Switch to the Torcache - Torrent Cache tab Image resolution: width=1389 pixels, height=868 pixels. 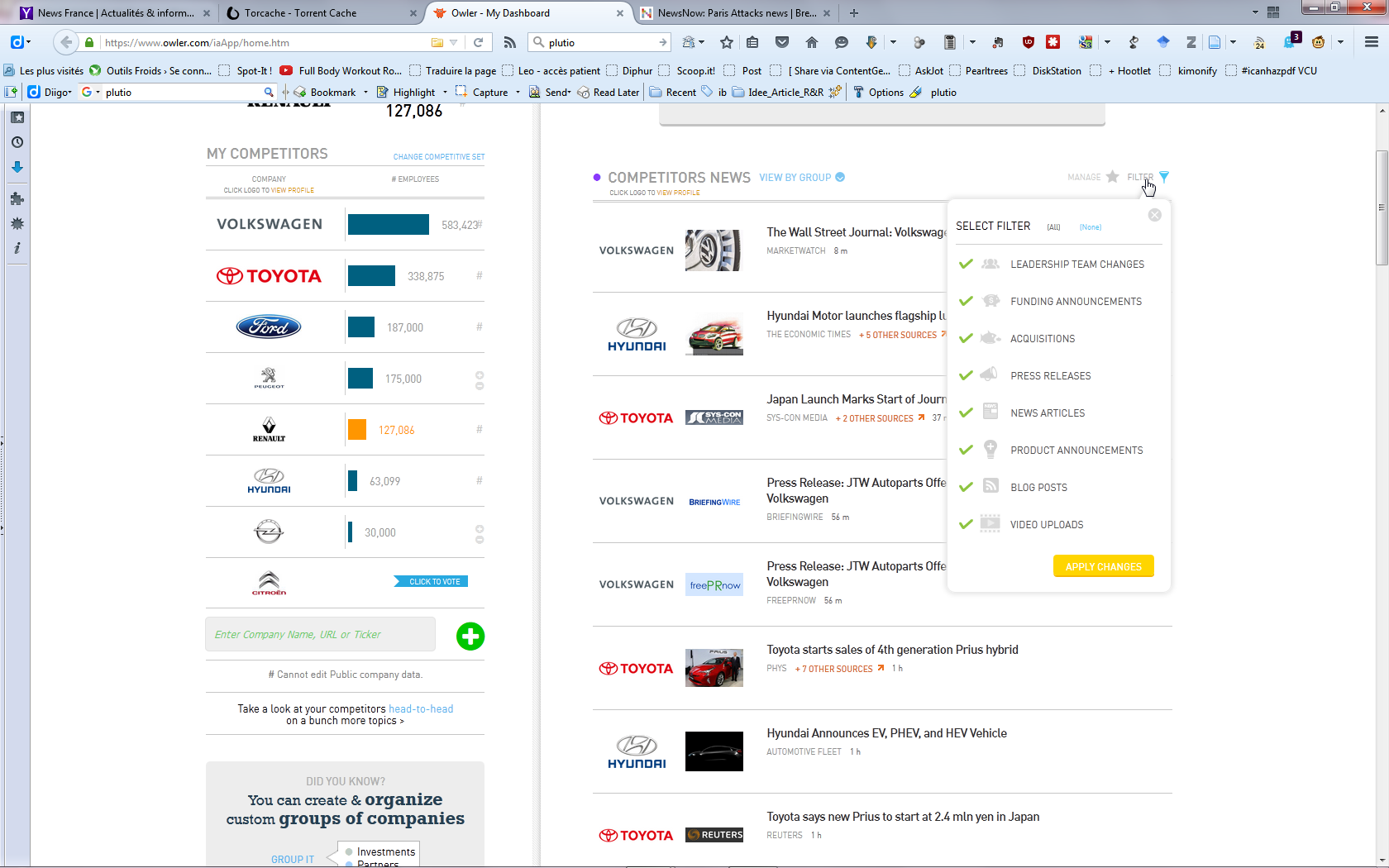322,13
